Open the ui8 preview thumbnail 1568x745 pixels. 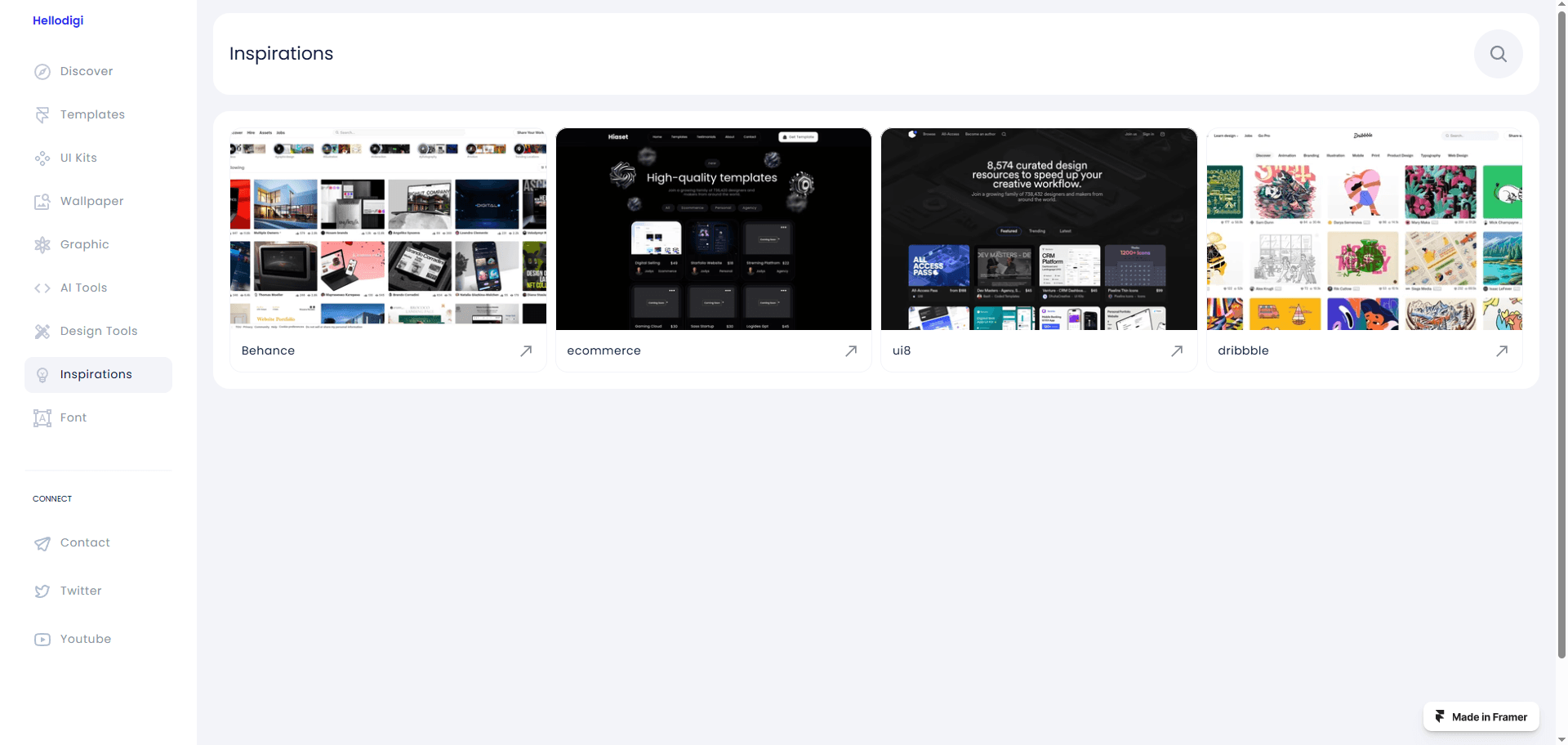coord(1039,229)
